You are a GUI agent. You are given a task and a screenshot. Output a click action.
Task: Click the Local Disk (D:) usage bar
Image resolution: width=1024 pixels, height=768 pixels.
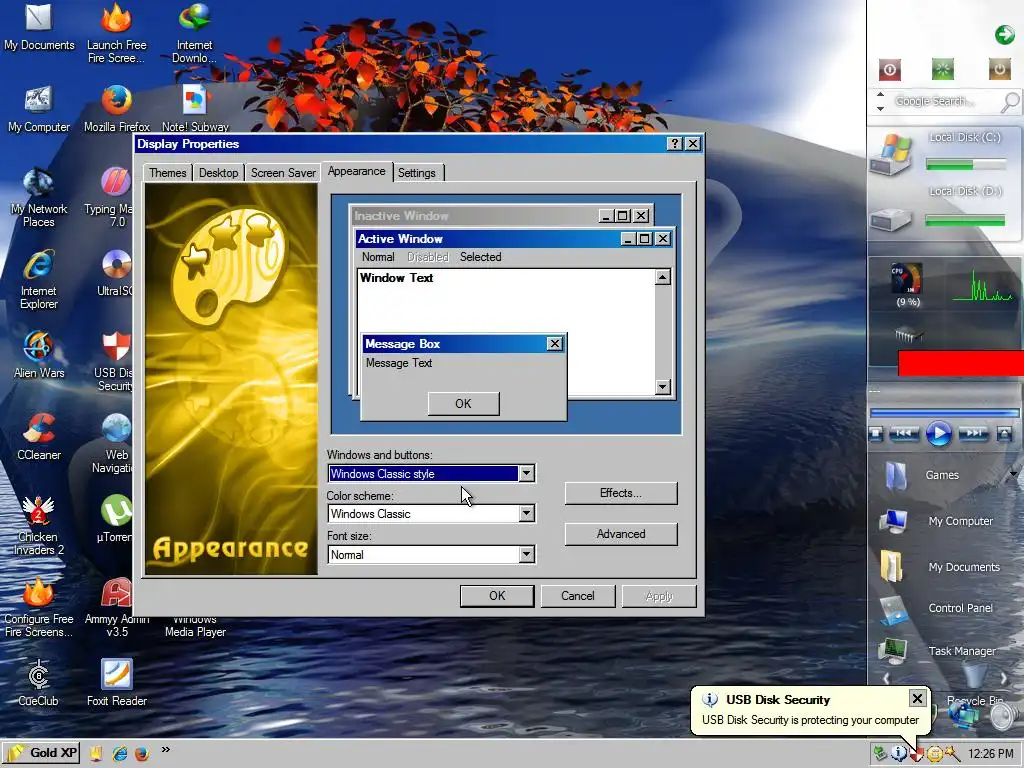(x=965, y=221)
